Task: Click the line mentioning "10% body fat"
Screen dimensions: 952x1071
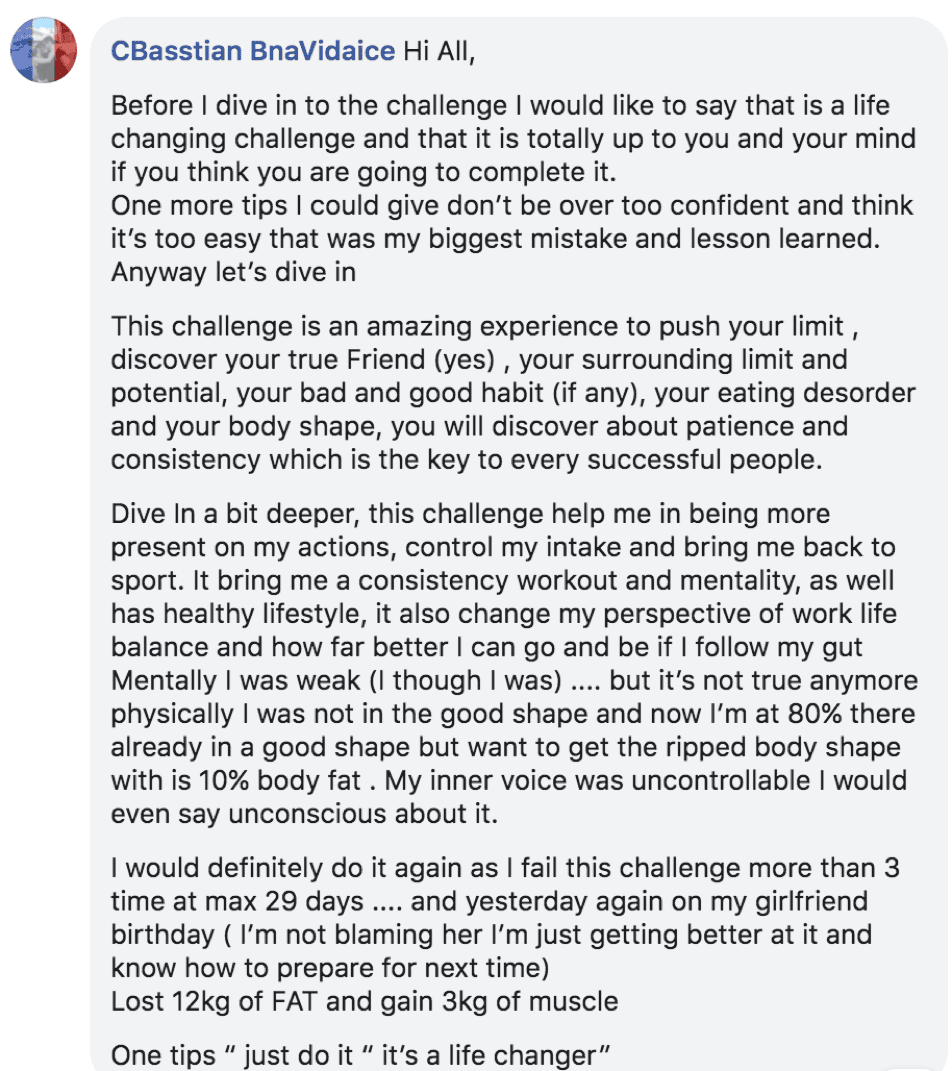Action: point(509,781)
